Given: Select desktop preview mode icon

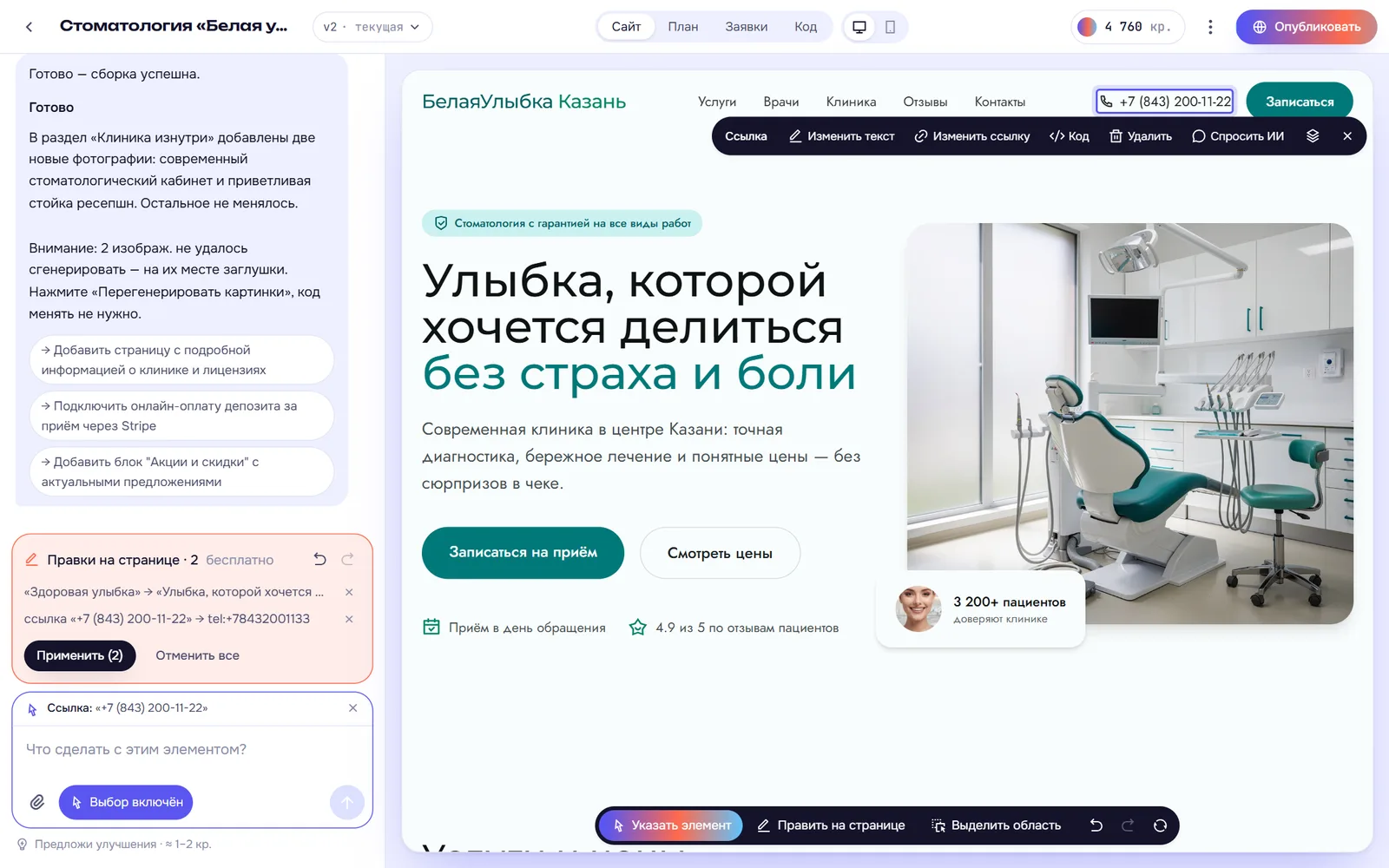Looking at the screenshot, I should (859, 27).
